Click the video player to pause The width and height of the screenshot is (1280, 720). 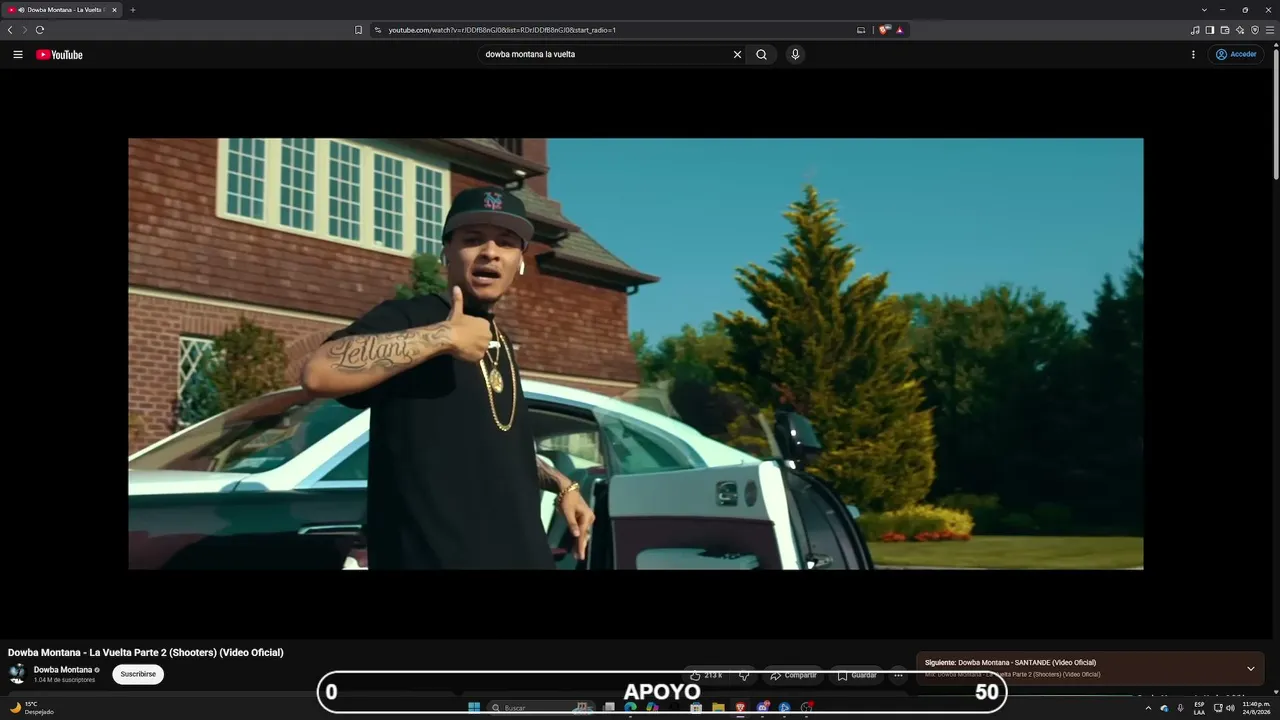[635, 354]
